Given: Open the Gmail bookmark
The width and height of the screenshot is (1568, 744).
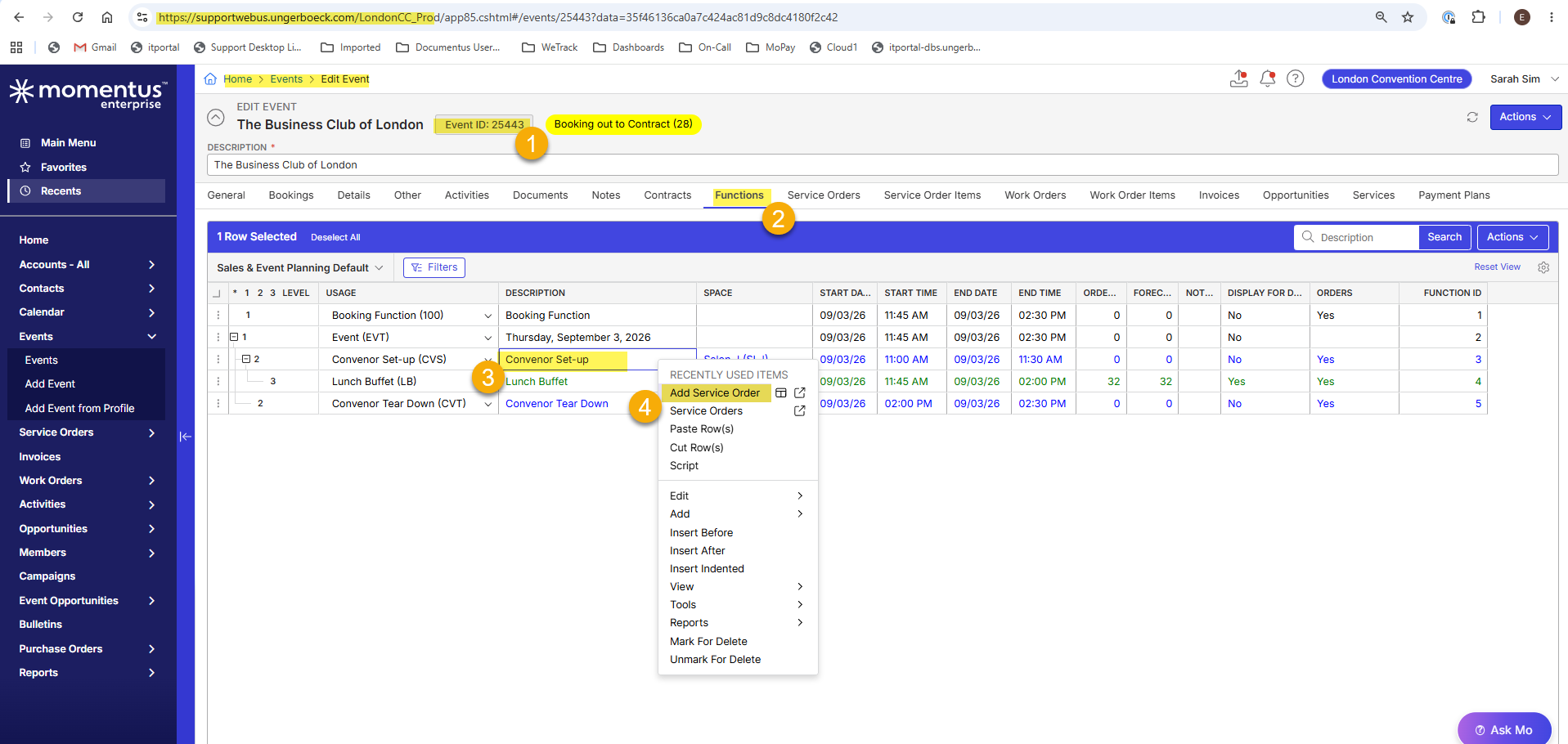Looking at the screenshot, I should (95, 47).
